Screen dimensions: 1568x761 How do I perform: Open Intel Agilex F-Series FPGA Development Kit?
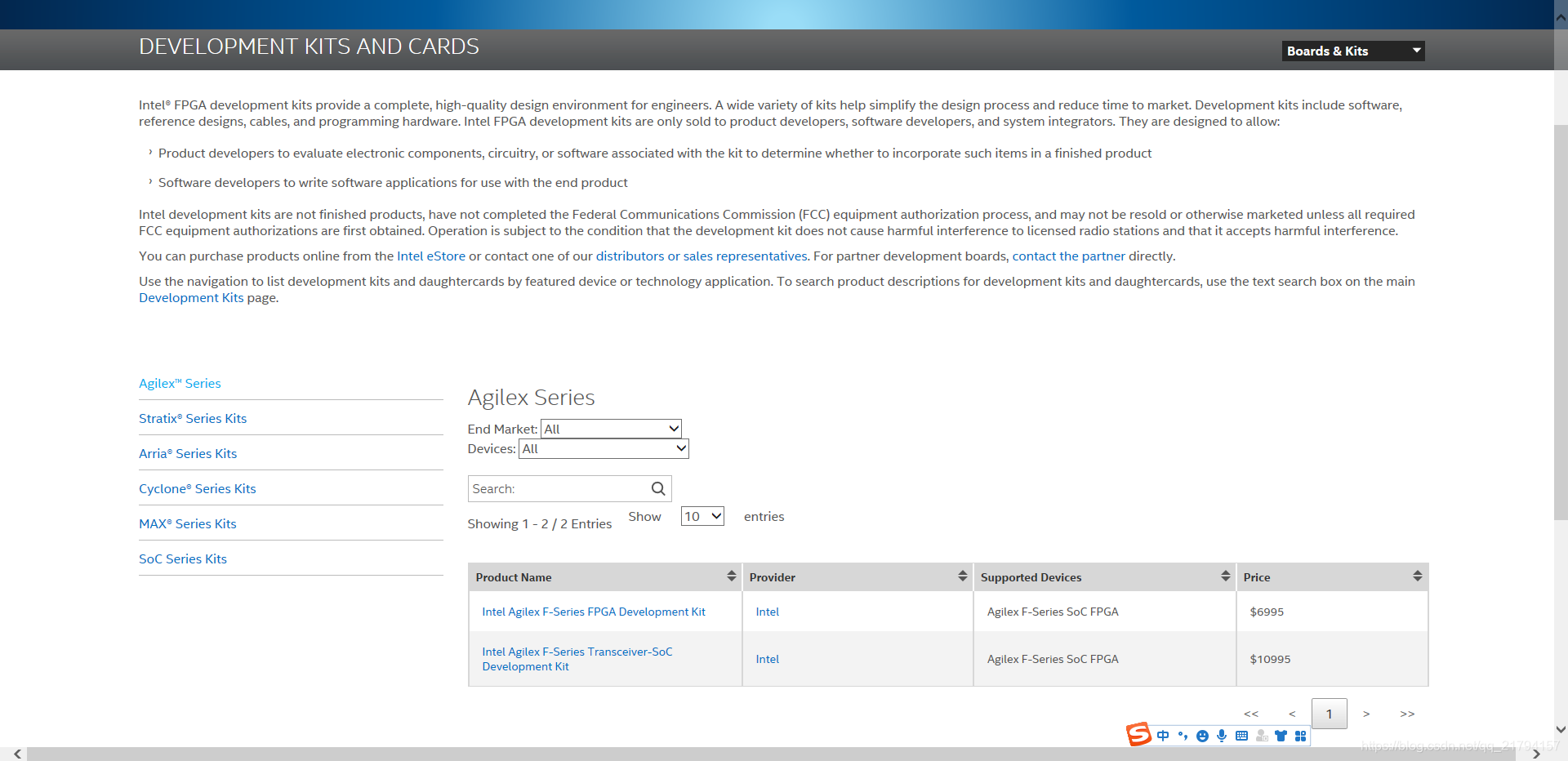pyautogui.click(x=594, y=612)
